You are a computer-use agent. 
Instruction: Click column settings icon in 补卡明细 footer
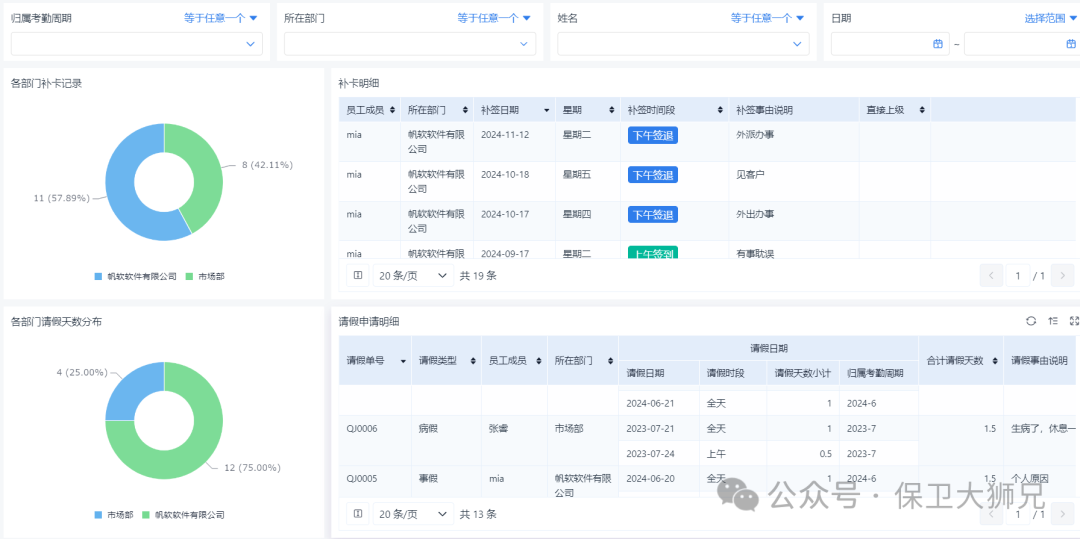tap(357, 276)
